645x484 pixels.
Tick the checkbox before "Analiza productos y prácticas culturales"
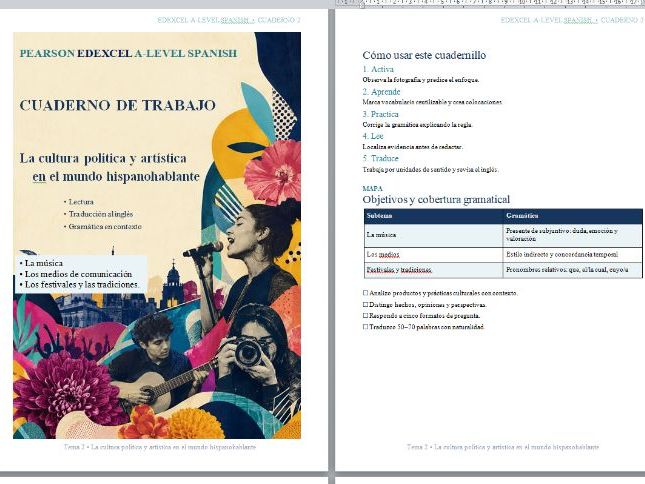point(365,293)
